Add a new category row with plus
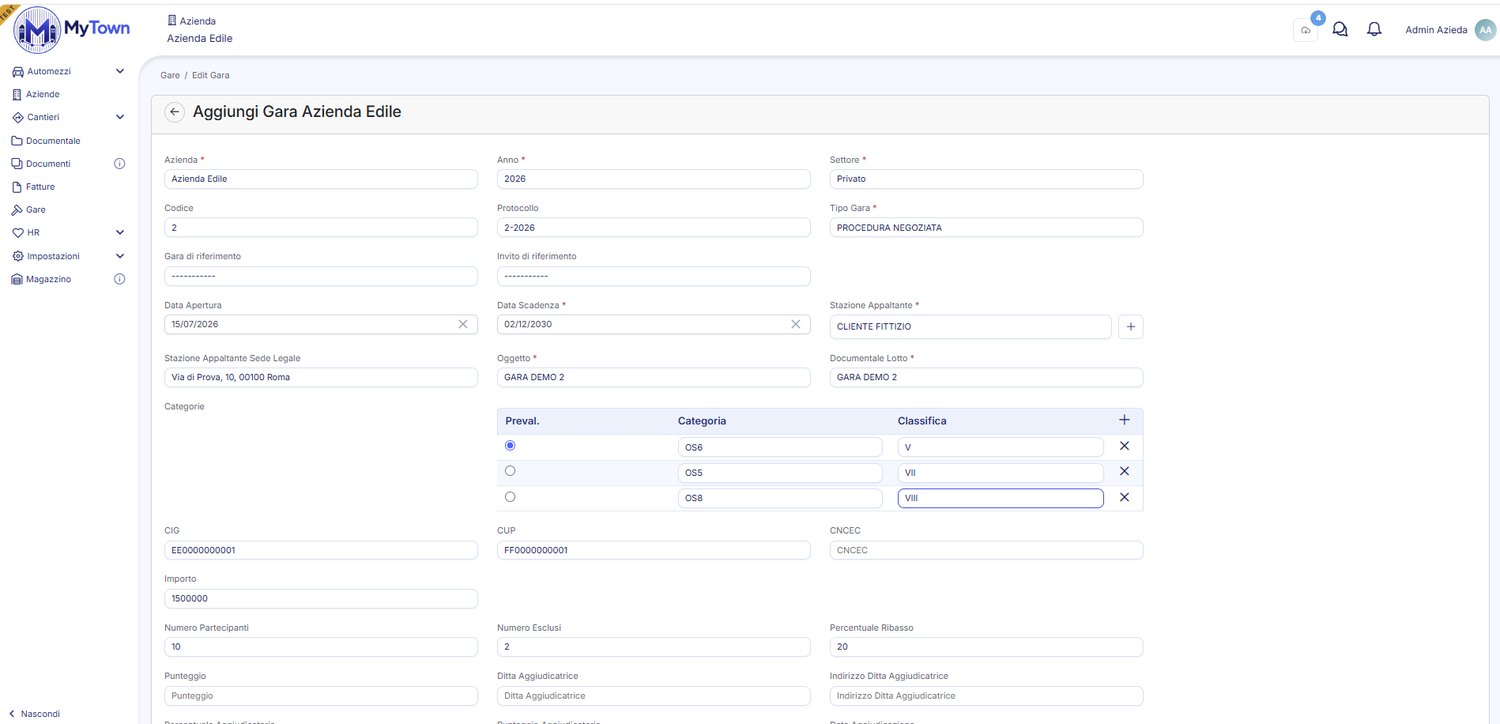The width and height of the screenshot is (1500, 724). (x=1124, y=420)
